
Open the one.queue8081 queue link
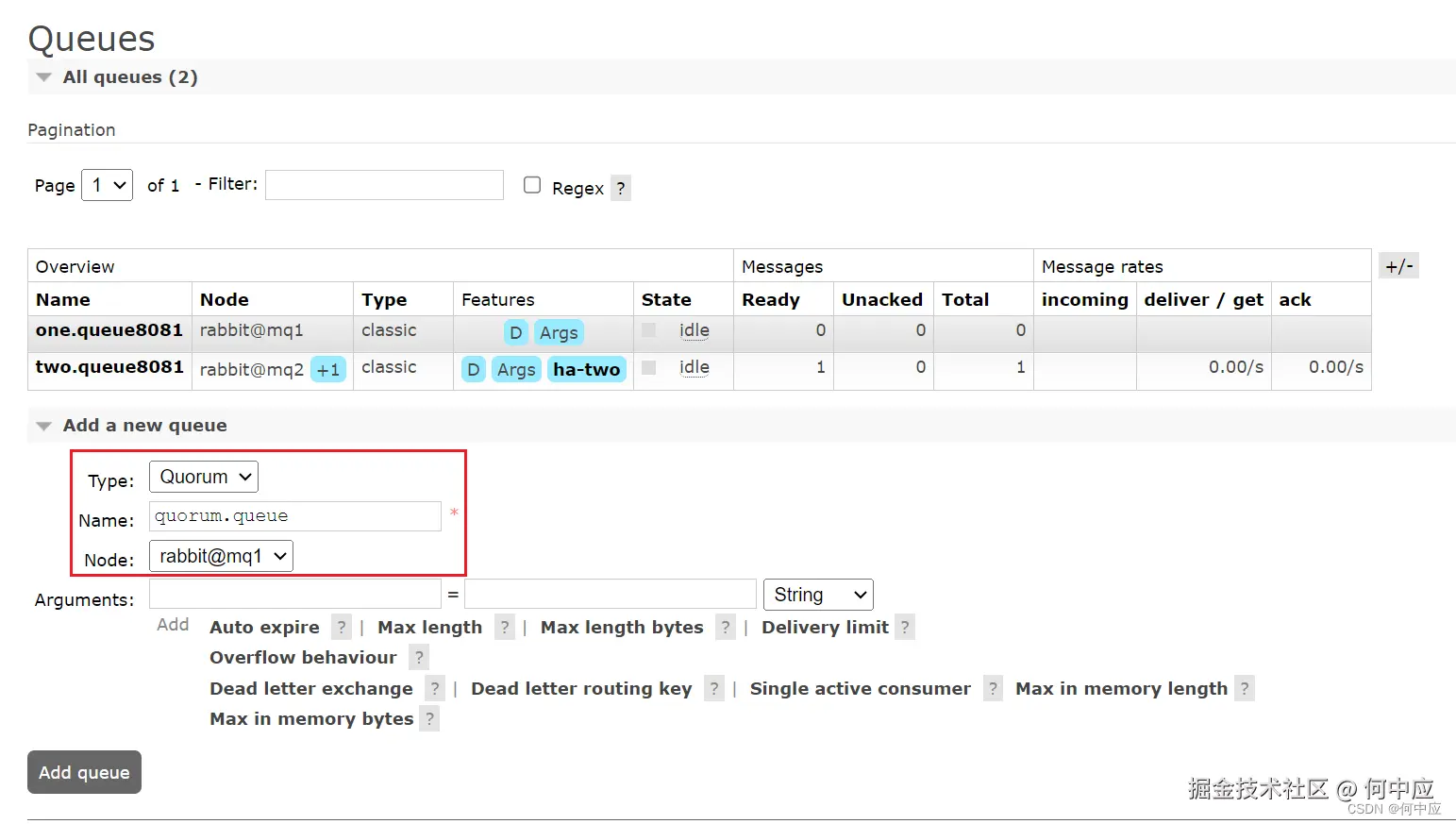click(x=109, y=330)
